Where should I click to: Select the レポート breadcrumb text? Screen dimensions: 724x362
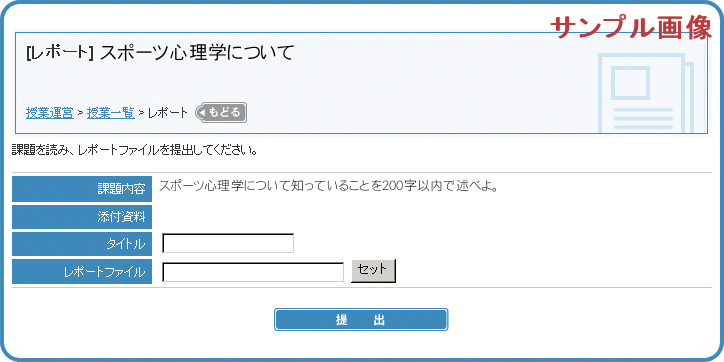(168, 113)
